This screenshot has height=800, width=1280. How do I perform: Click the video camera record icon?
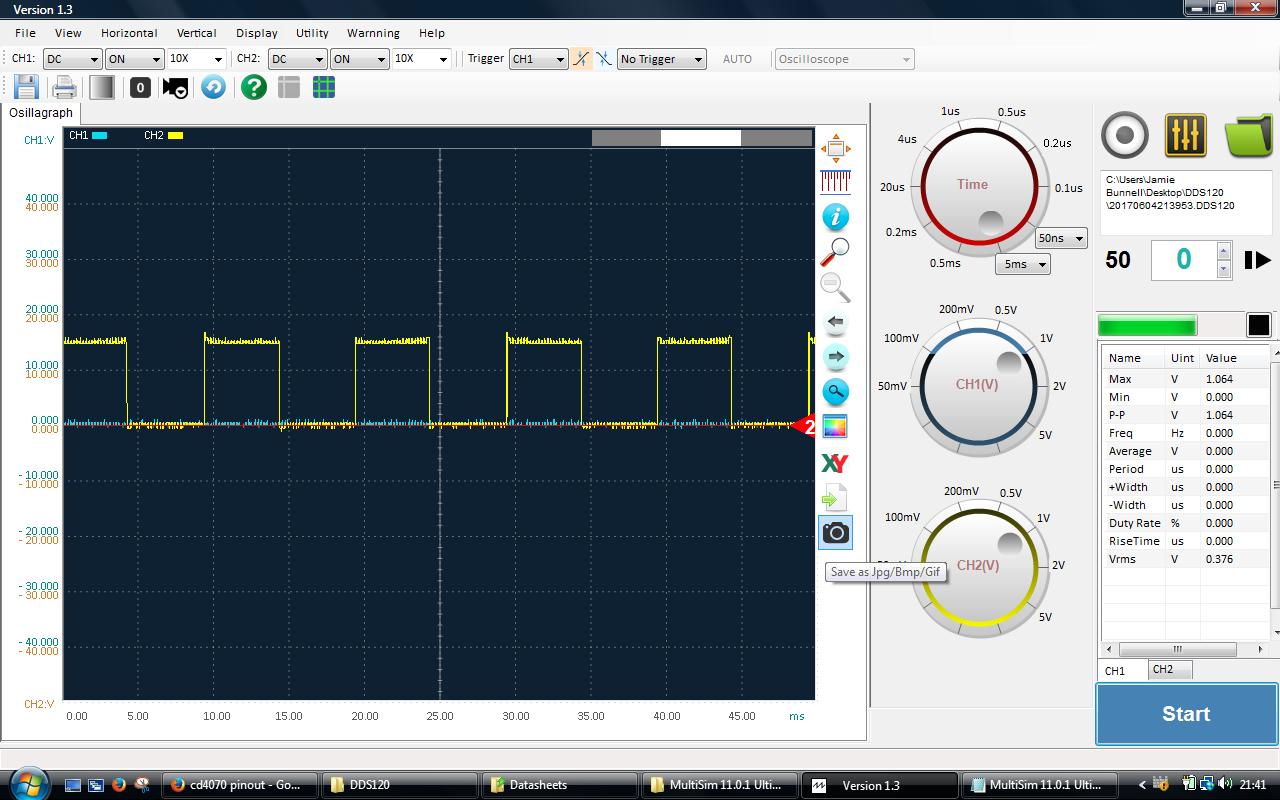175,87
